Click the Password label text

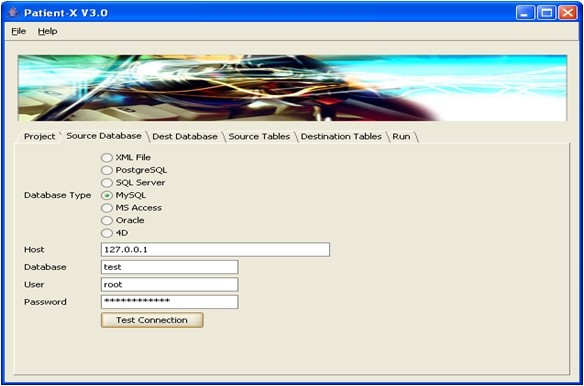pos(45,302)
